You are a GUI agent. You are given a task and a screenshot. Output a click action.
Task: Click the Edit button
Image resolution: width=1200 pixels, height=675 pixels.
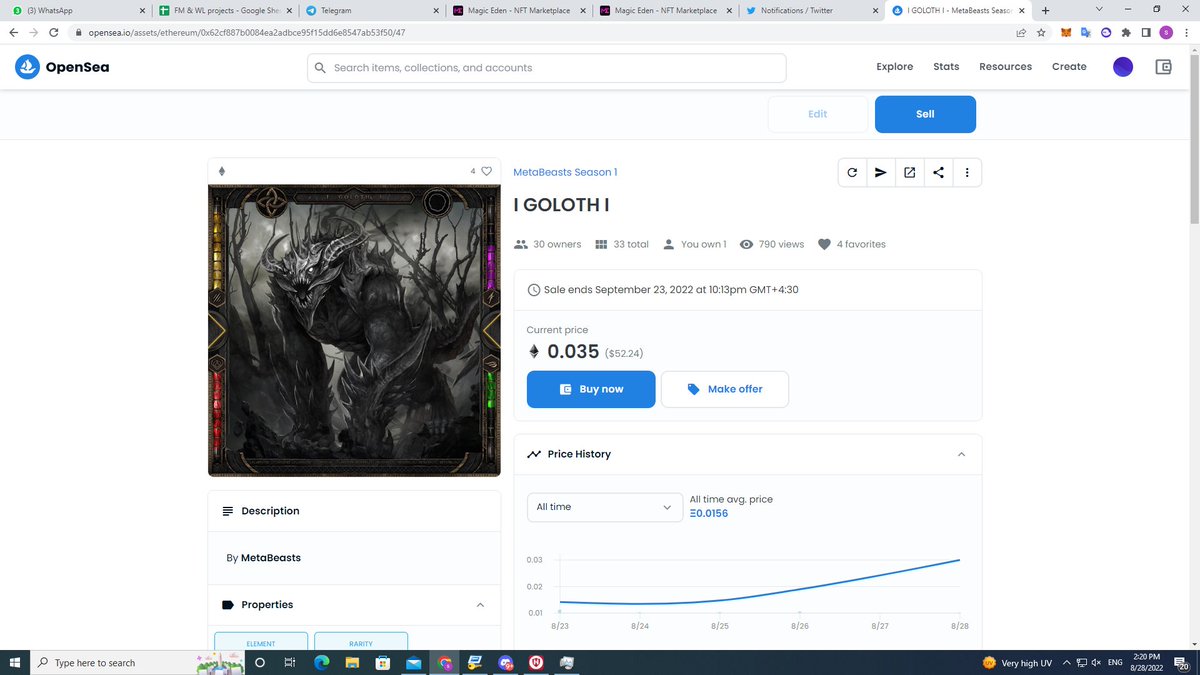pyautogui.click(x=817, y=114)
